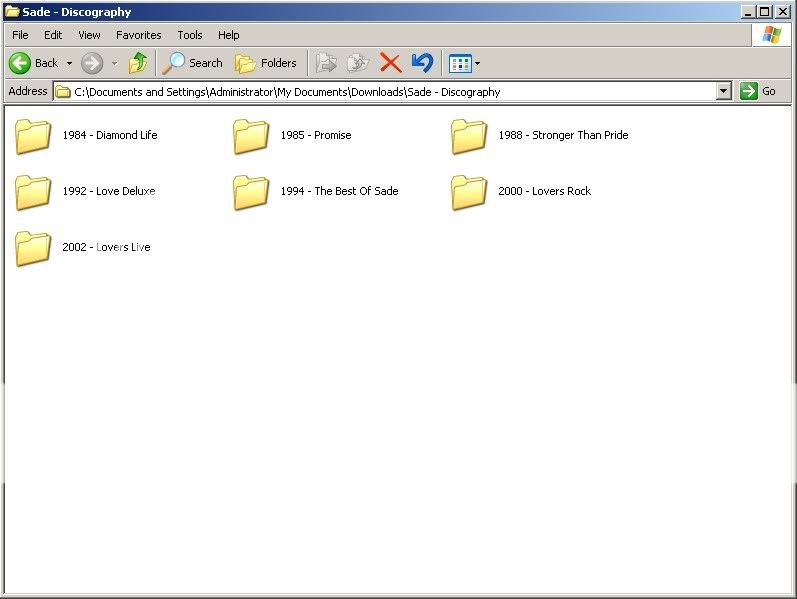Open the Search panel

click(x=193, y=63)
